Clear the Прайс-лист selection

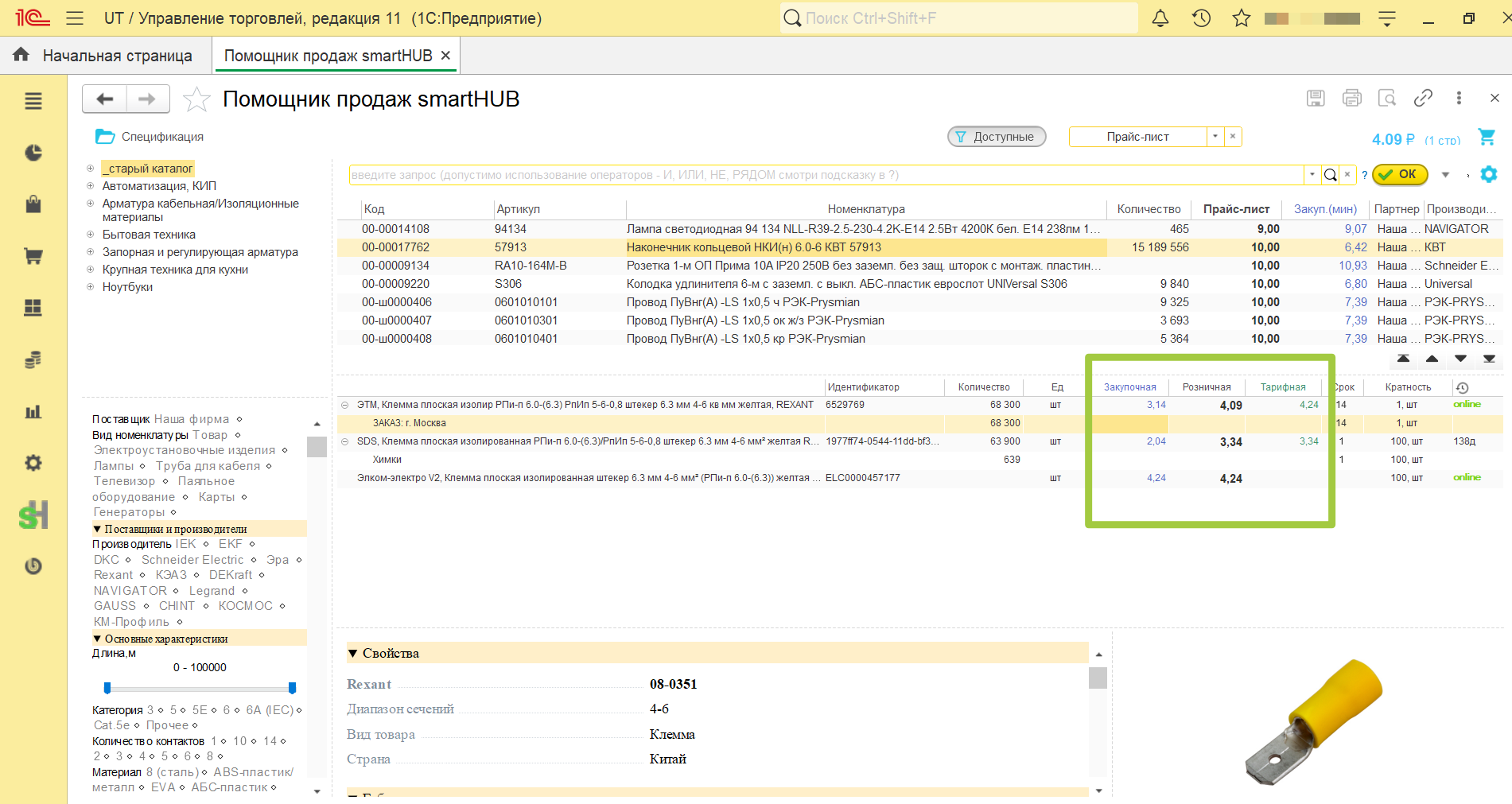tap(1232, 137)
